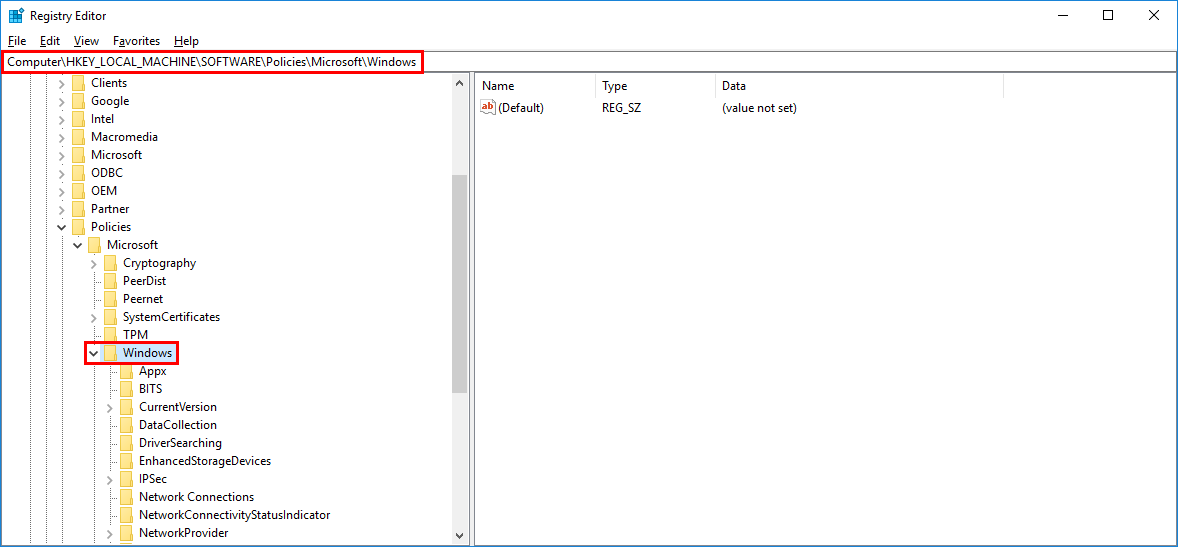
Task: Open the Help menu
Action: pyautogui.click(x=186, y=41)
